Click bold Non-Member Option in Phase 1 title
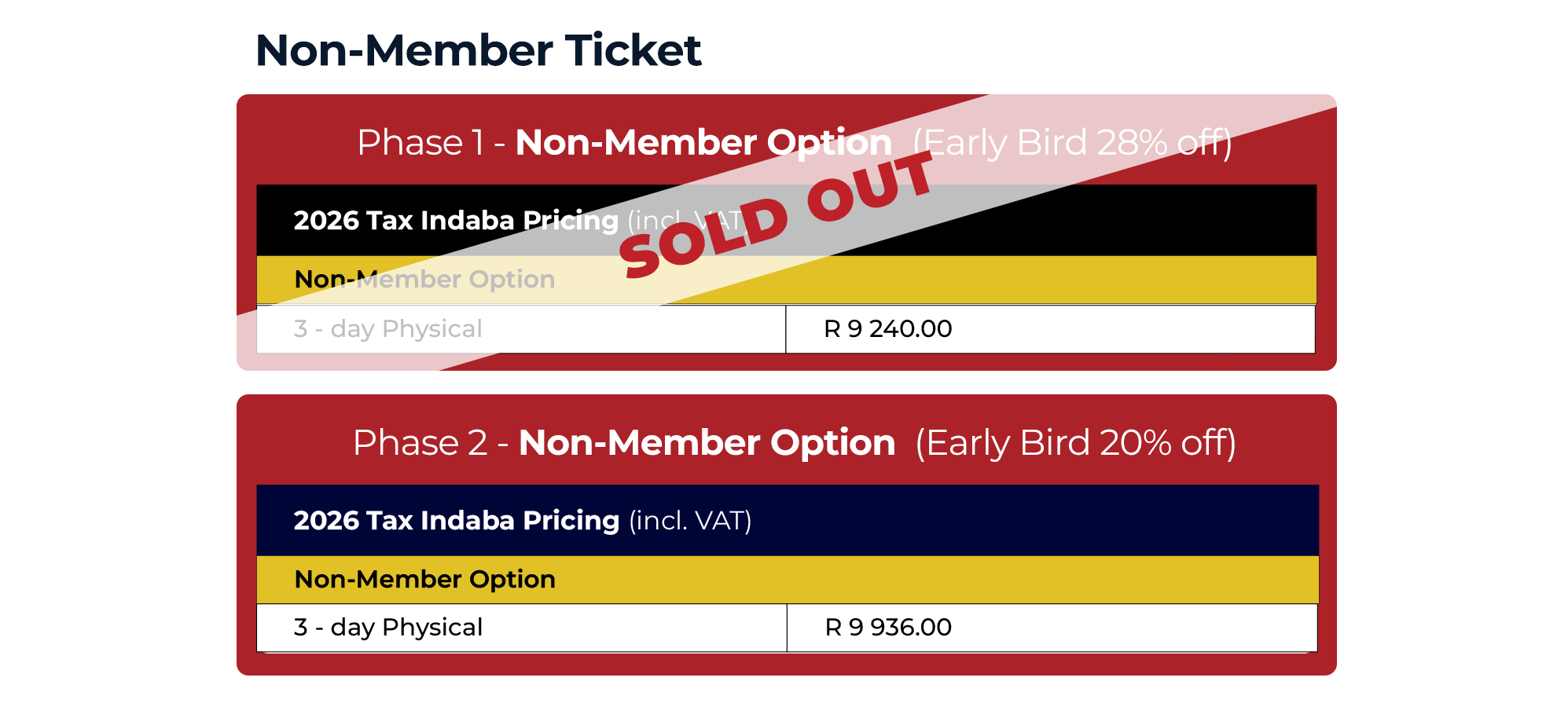This screenshot has height=714, width=1568. click(x=703, y=143)
